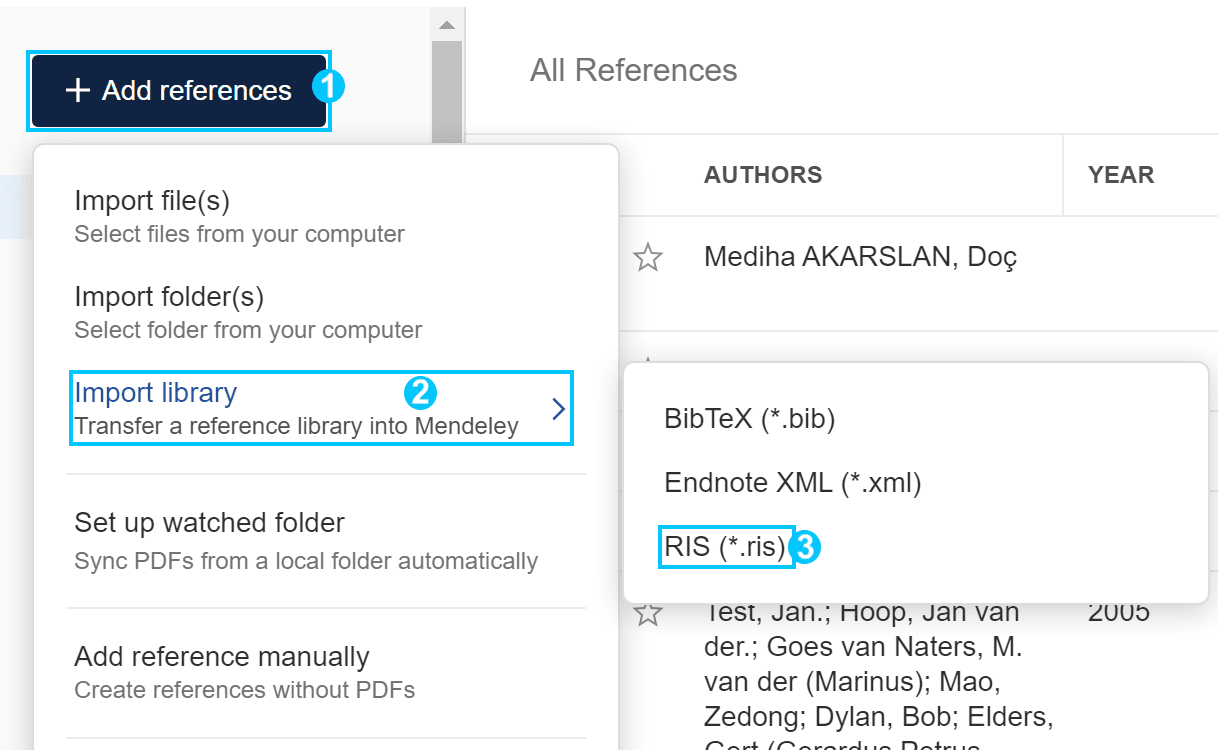Click the sidebar scrollbar up arrow

[x=447, y=24]
